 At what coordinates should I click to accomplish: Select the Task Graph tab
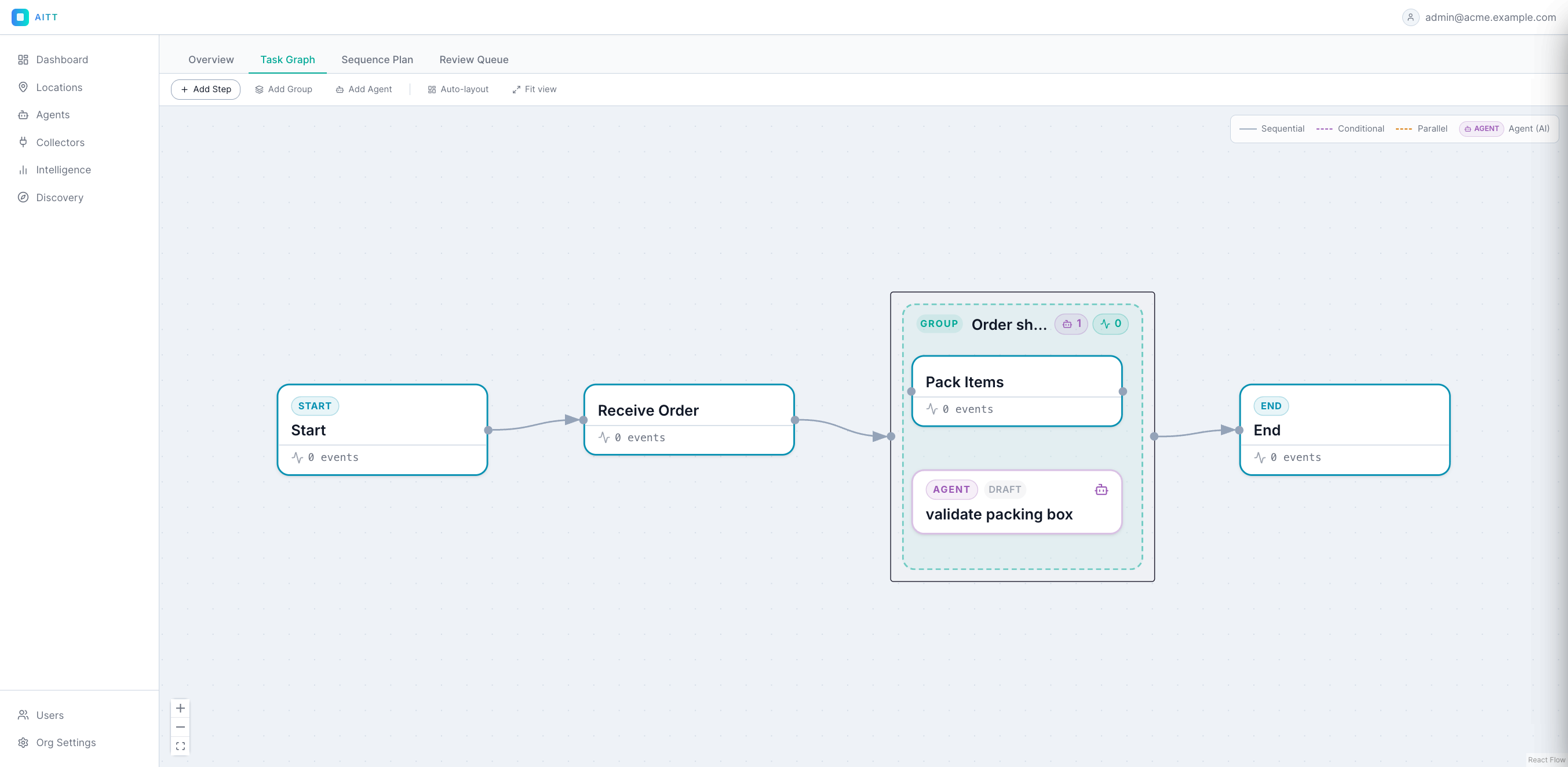tap(287, 60)
